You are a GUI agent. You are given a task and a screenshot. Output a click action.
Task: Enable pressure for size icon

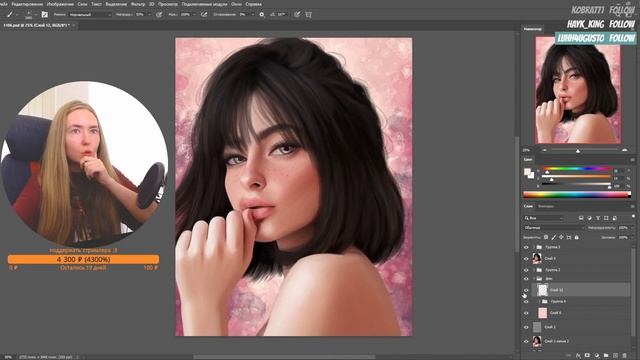click(x=297, y=14)
